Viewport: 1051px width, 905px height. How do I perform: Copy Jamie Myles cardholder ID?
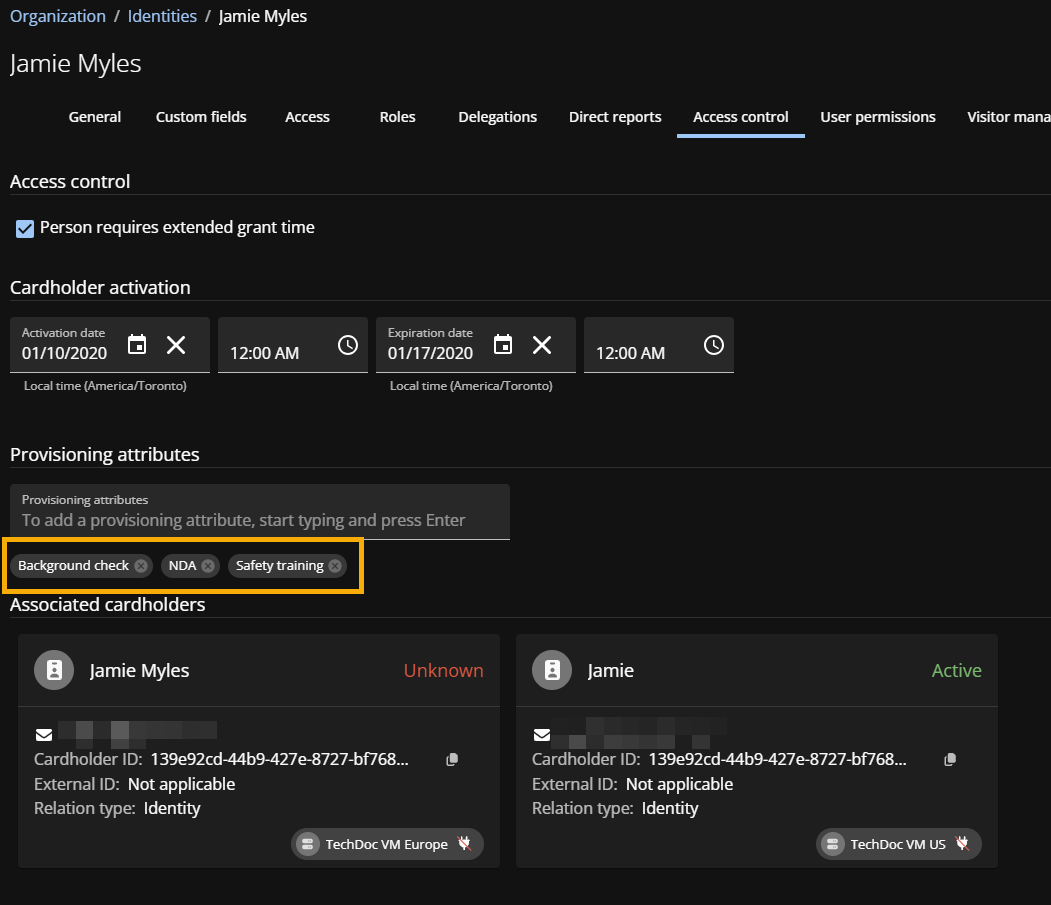pos(452,760)
